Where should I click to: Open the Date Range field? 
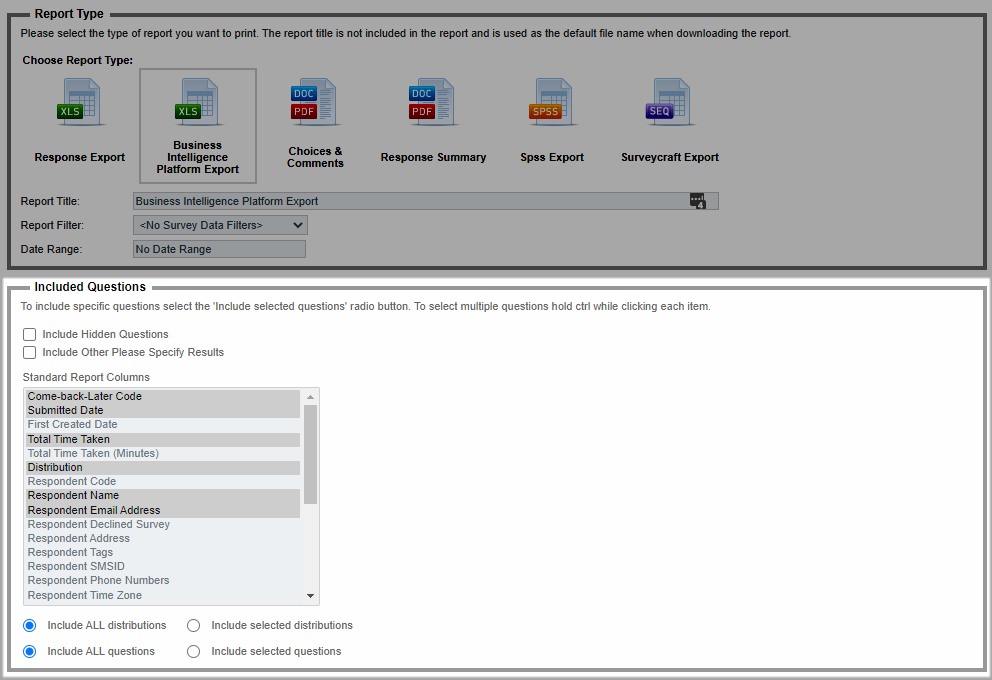[219, 250]
